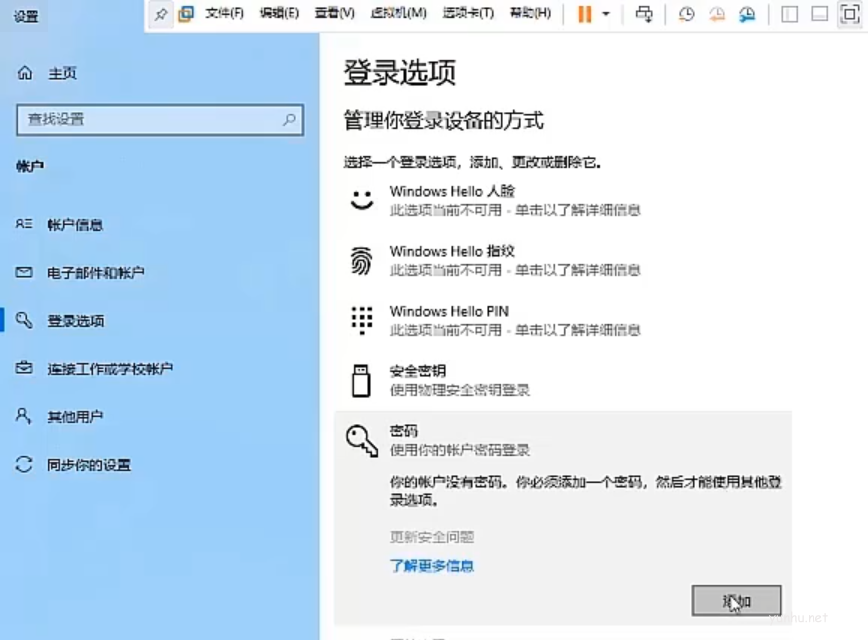Image resolution: width=868 pixels, height=640 pixels.
Task: Suspend the virtual machine with the pause icon
Action: coord(583,14)
